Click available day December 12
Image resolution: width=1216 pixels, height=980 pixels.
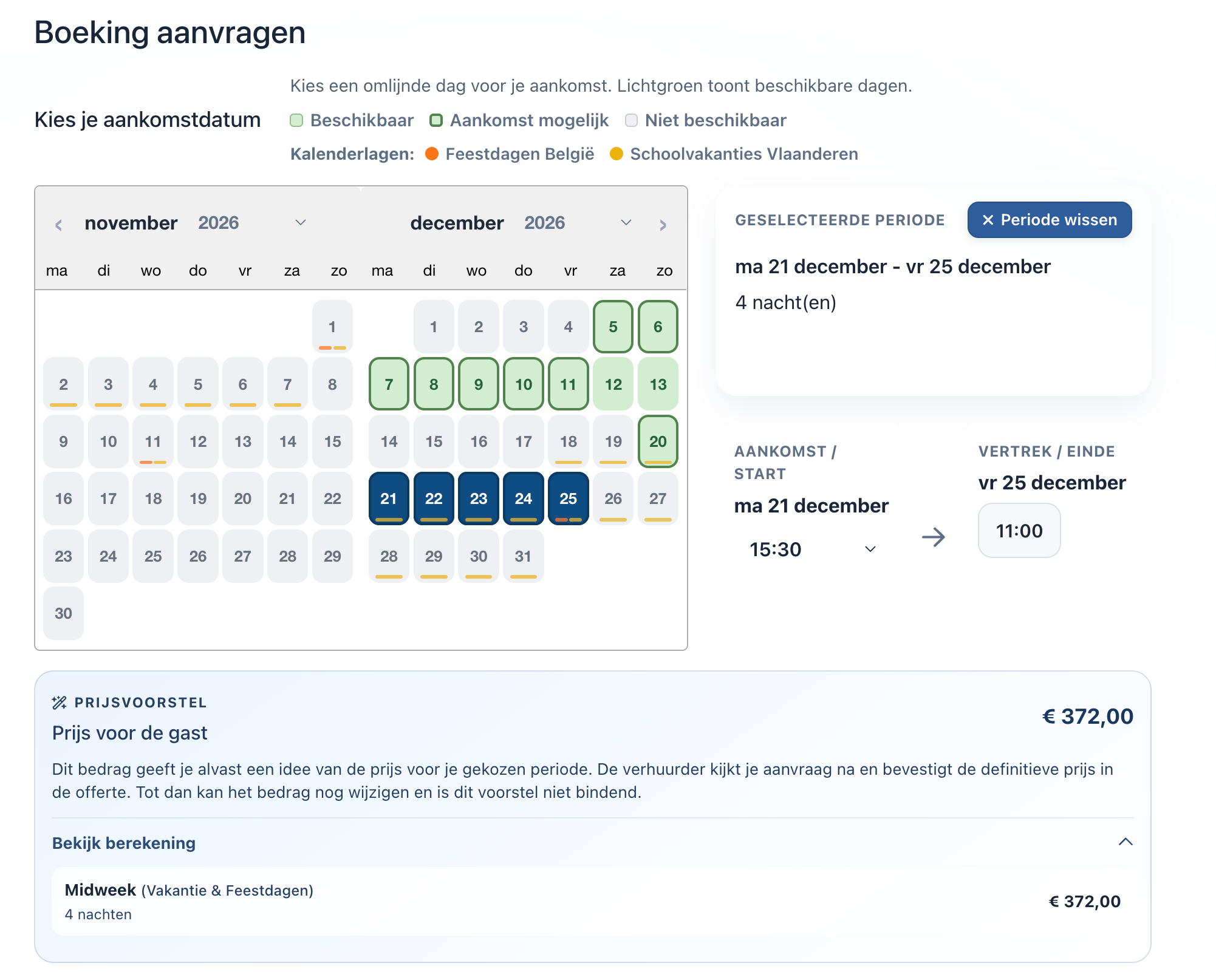click(613, 384)
